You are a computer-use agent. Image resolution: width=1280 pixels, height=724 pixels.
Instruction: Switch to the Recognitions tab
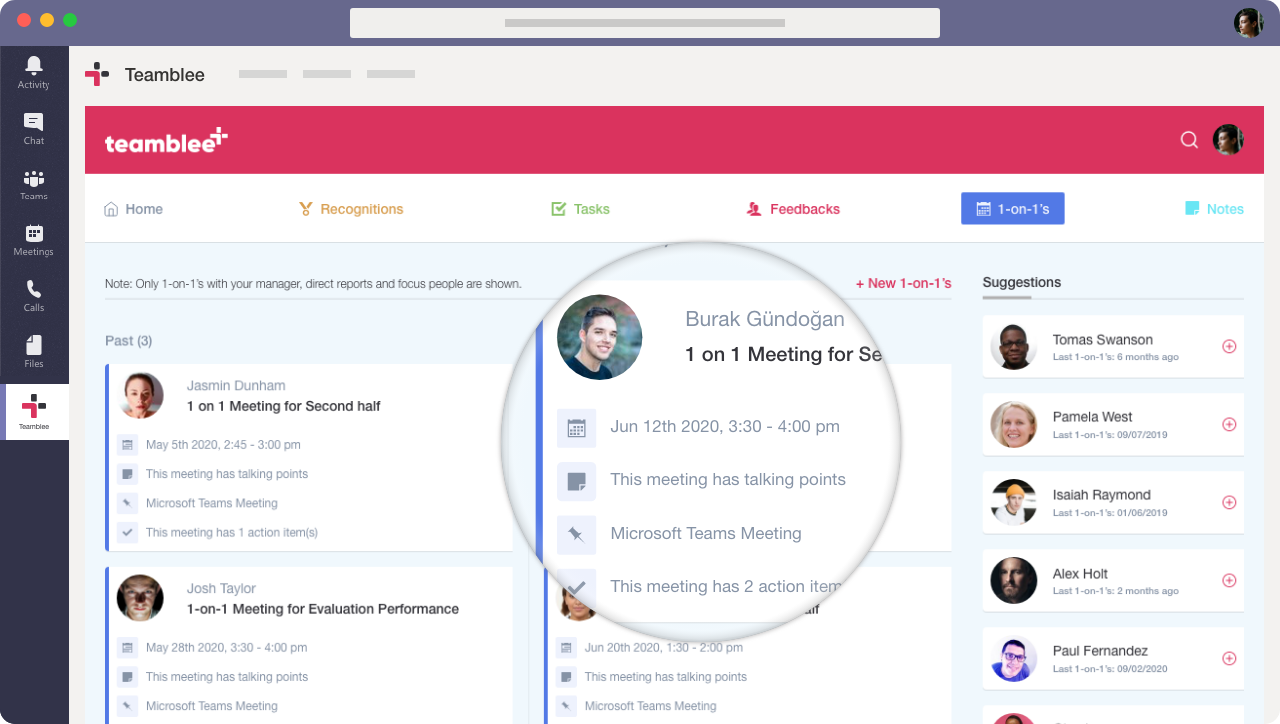coord(351,209)
